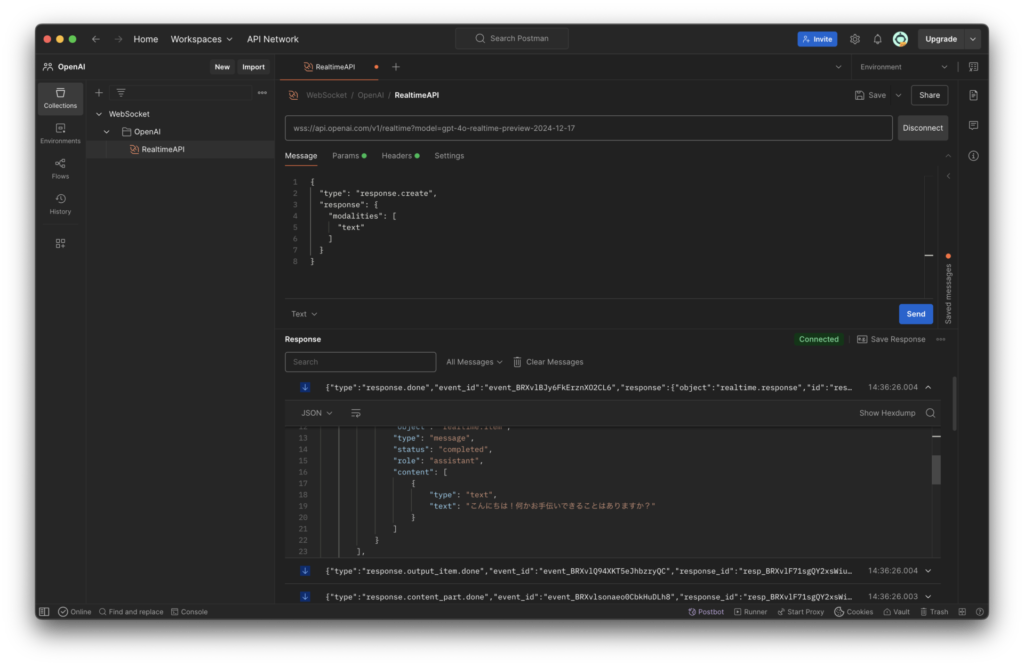This screenshot has height=666, width=1024.
Task: Switch to the Message tab
Action: tap(300, 155)
